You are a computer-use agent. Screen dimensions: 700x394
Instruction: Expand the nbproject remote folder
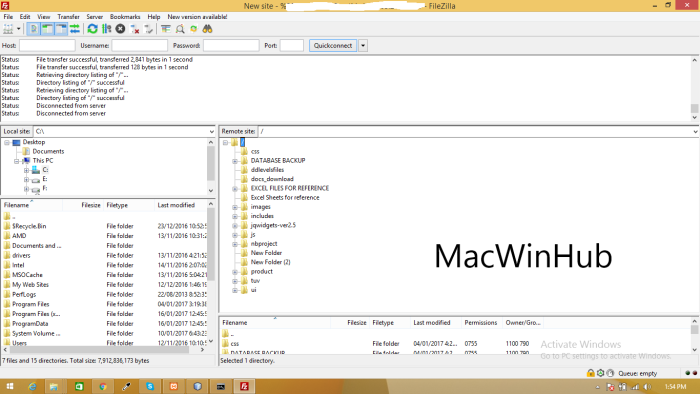tap(235, 245)
